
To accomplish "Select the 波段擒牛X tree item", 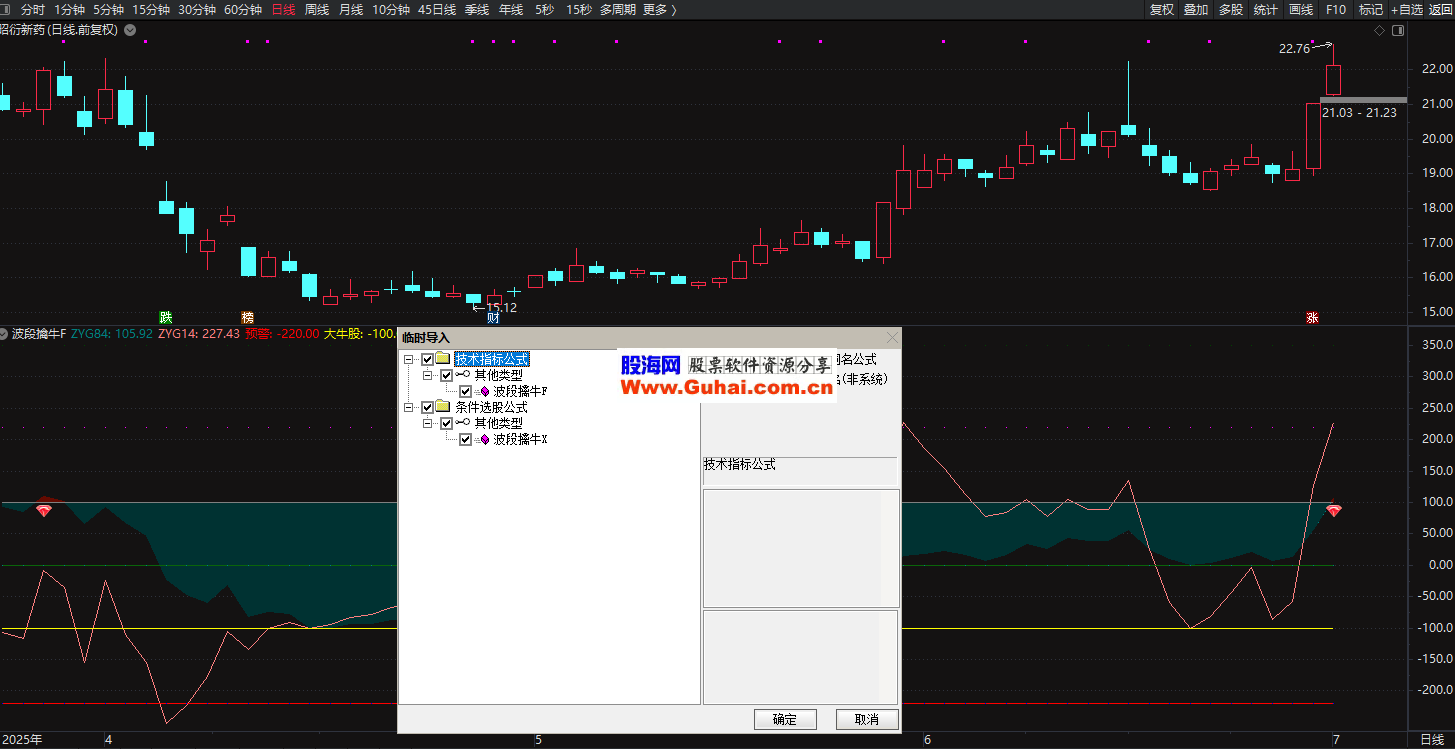I will (521, 439).
